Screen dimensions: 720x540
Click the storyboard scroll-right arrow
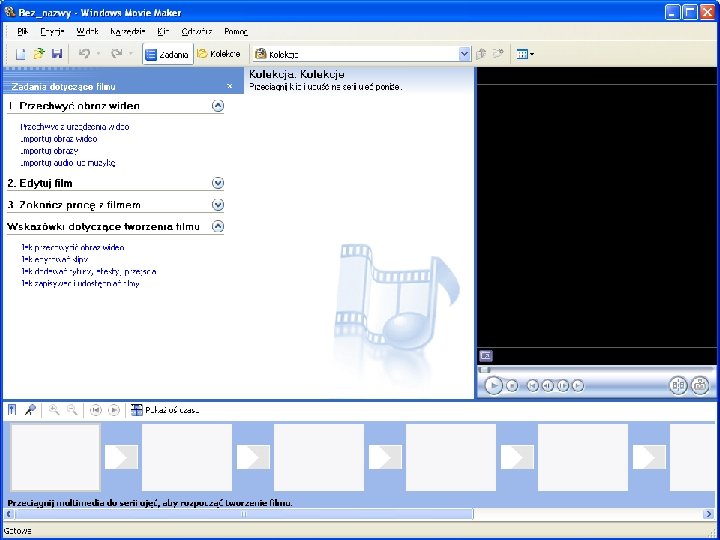point(709,514)
